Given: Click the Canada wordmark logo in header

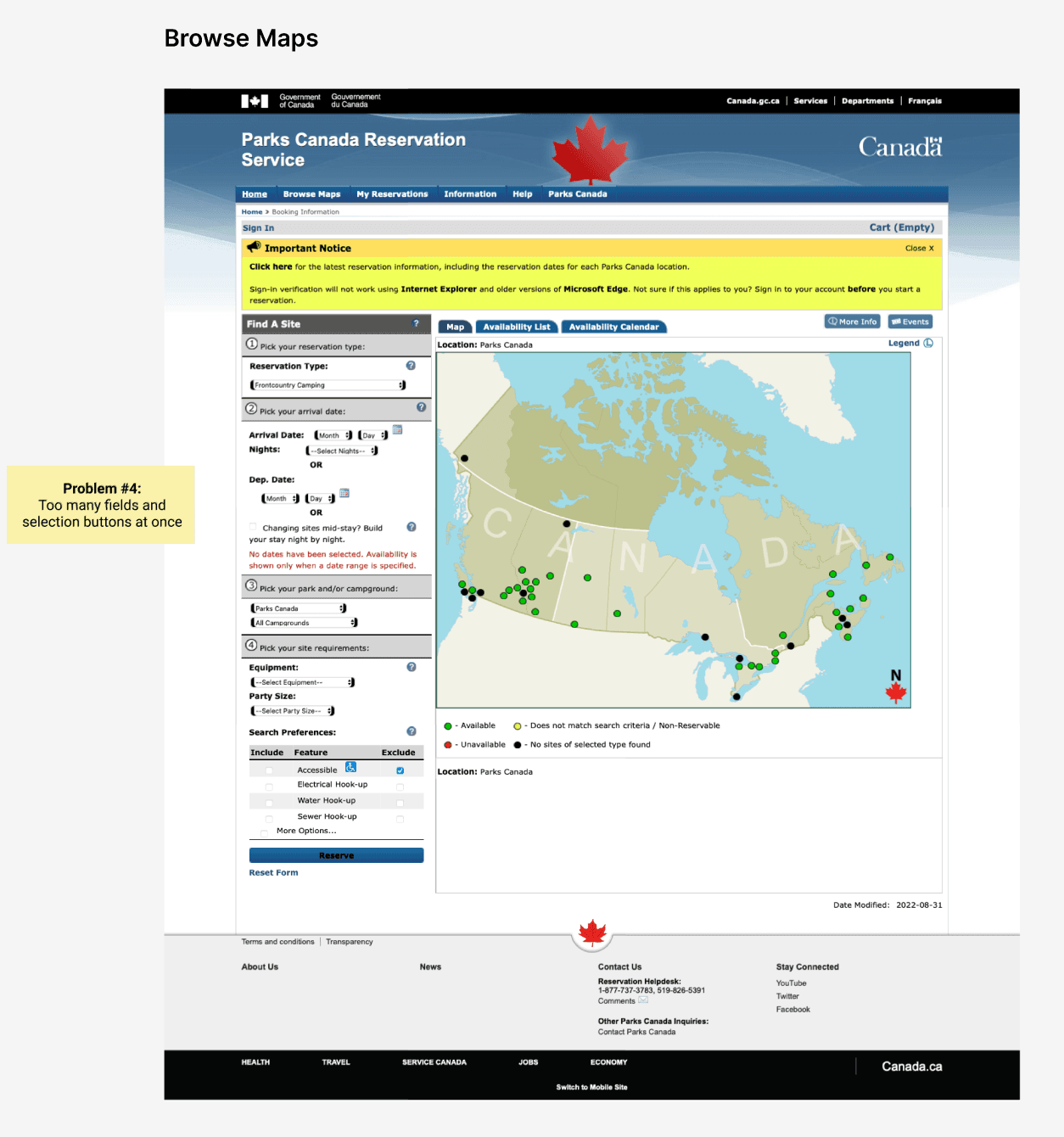Looking at the screenshot, I should click(900, 147).
